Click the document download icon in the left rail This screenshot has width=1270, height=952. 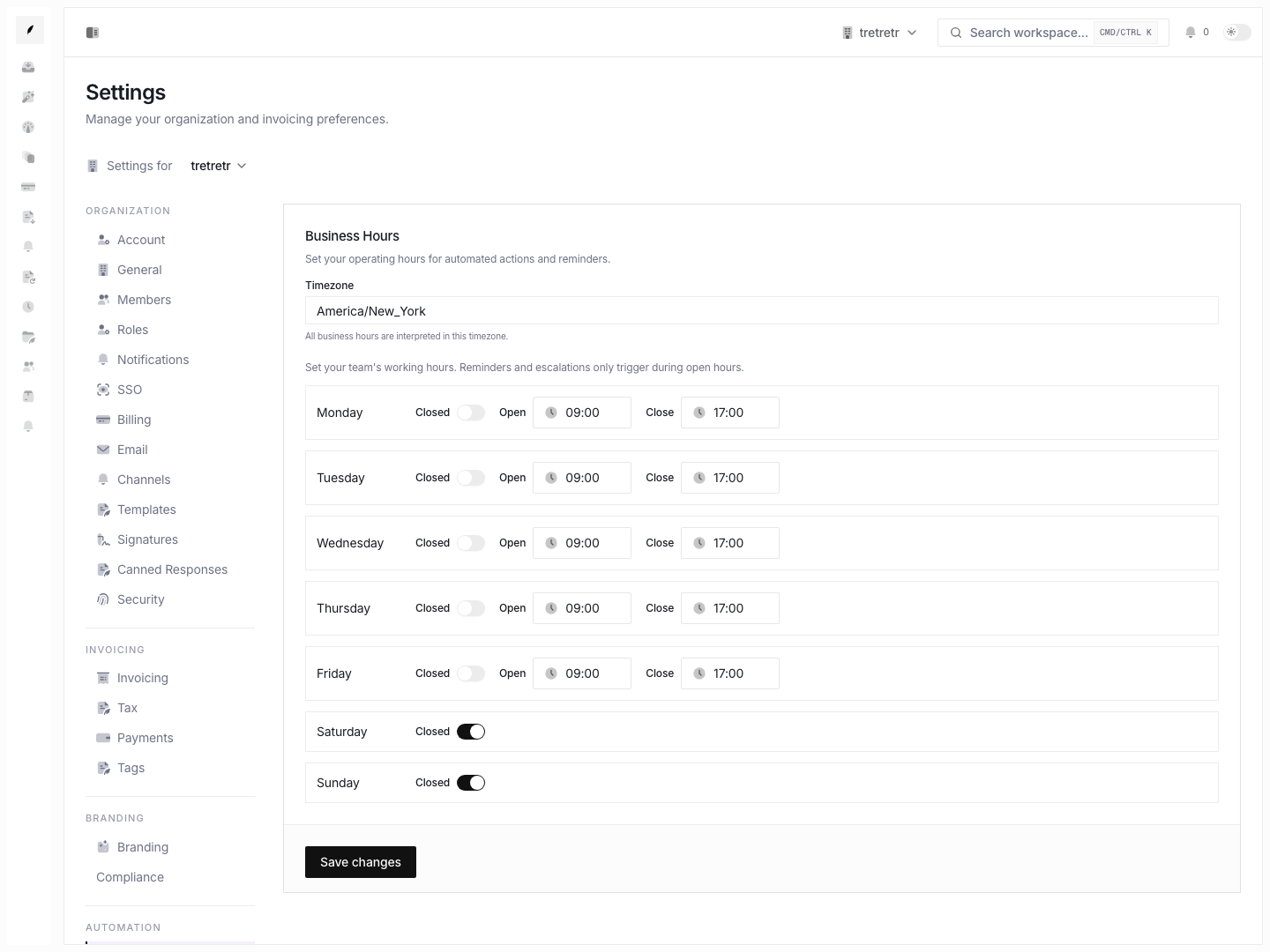point(28,217)
